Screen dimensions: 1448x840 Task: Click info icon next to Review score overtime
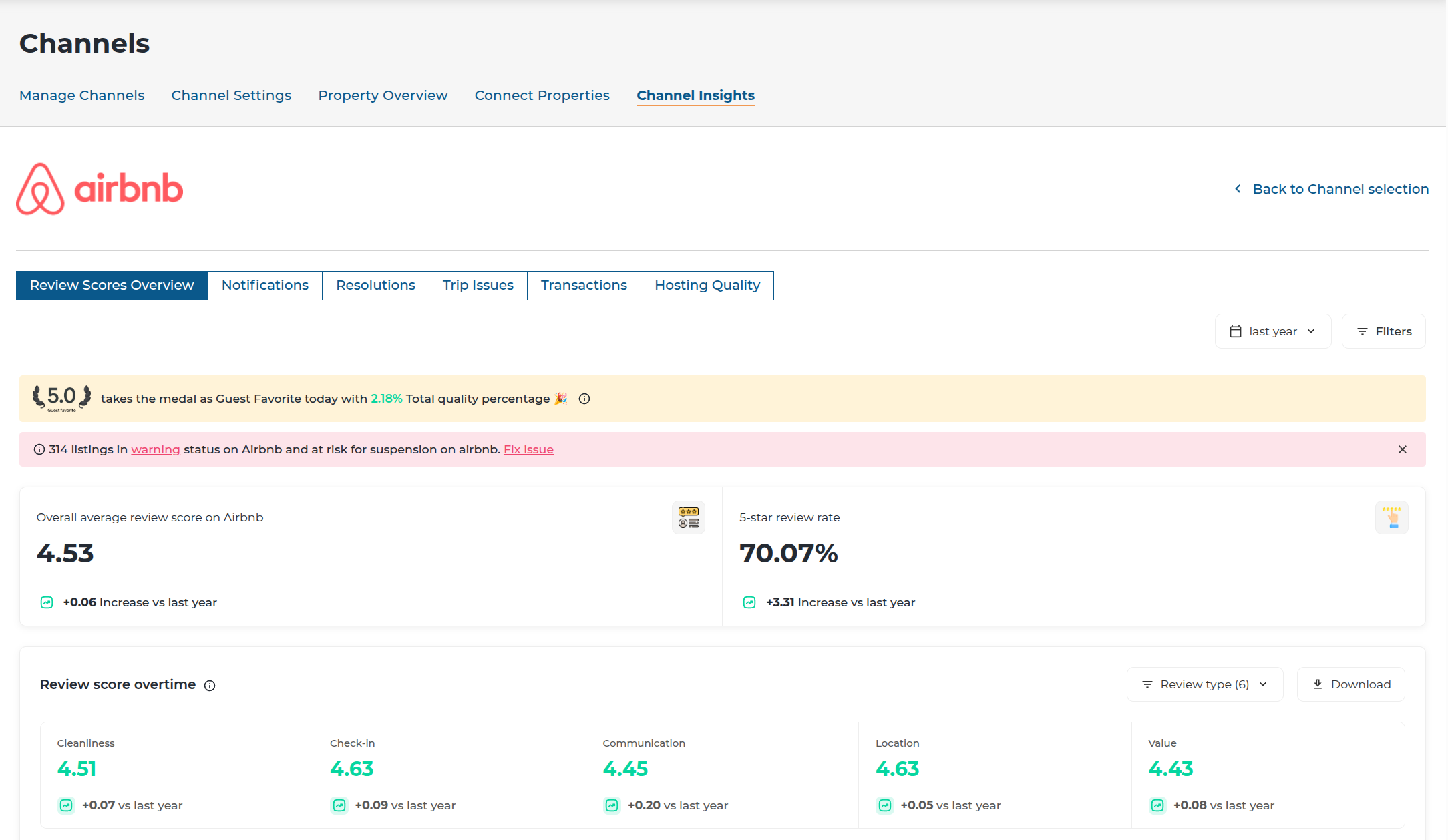point(210,686)
